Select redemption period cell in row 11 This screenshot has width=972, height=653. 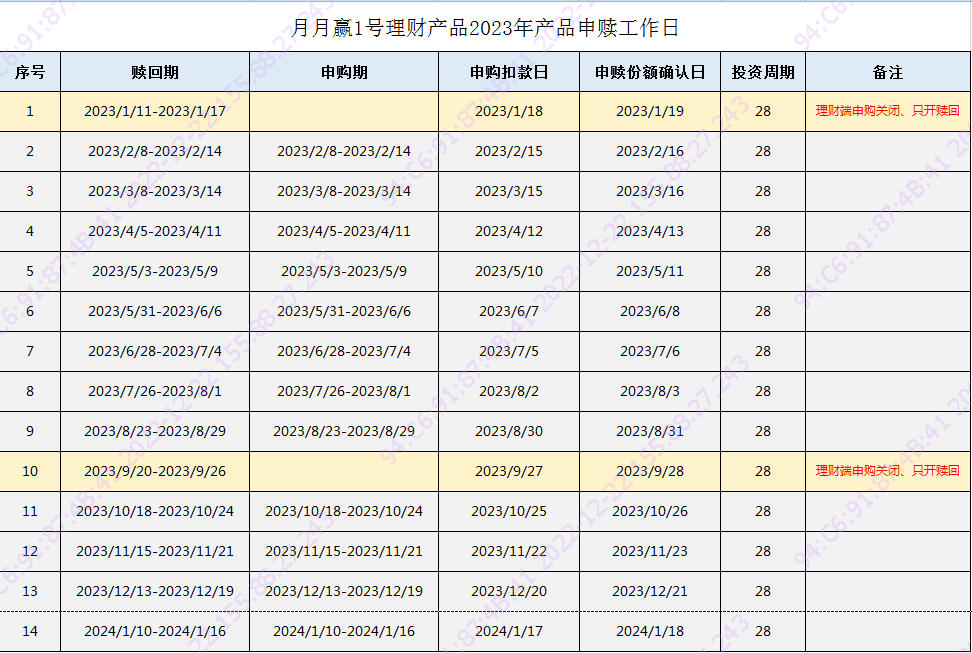click(155, 512)
